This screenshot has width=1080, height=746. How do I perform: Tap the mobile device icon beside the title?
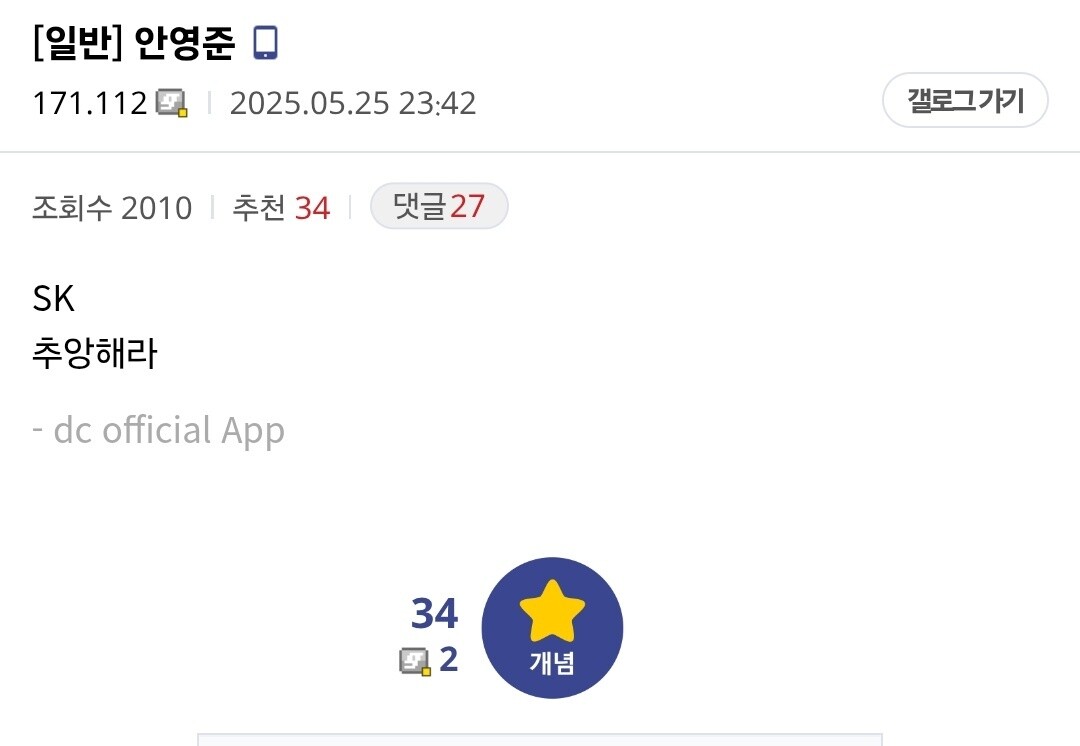[265, 43]
